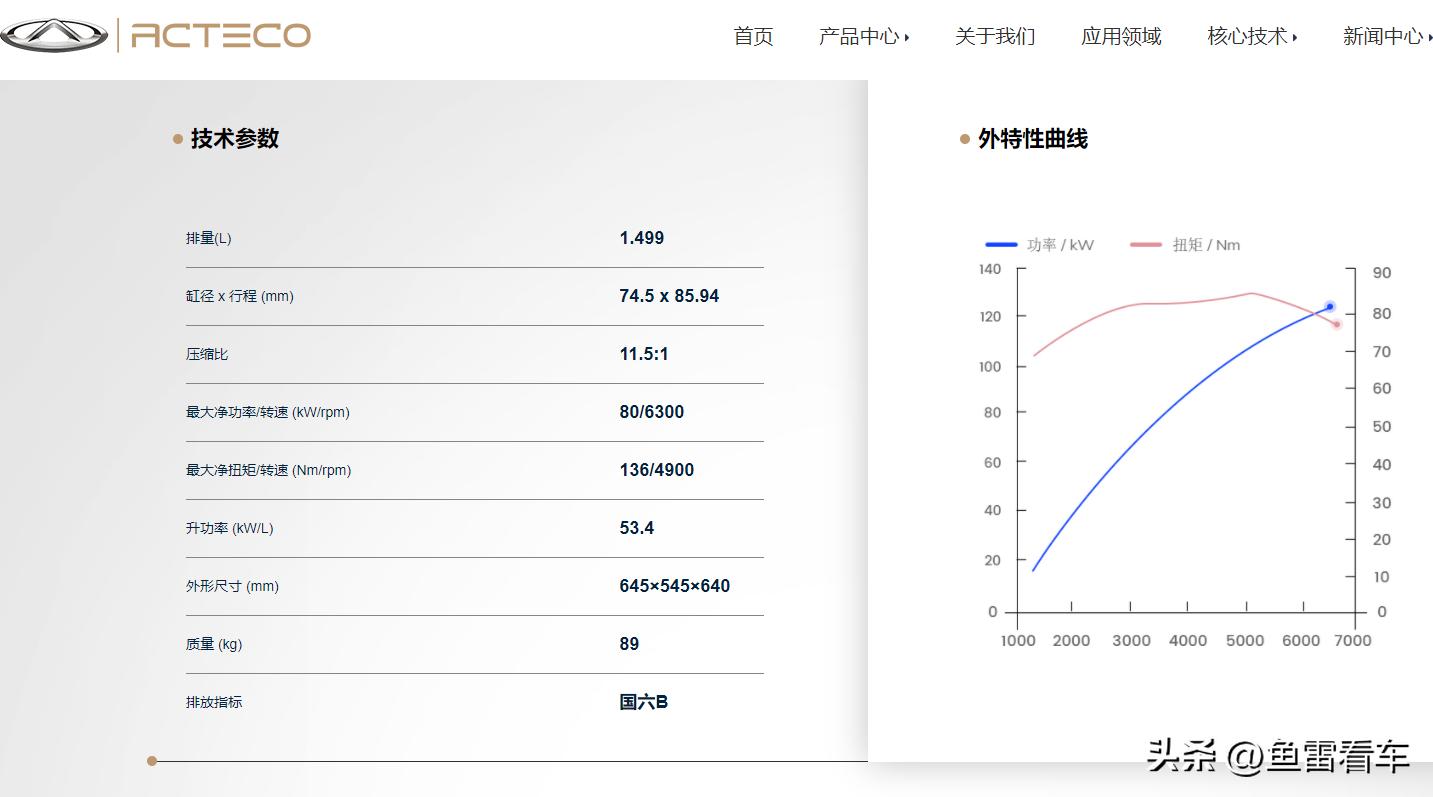The image size is (1433, 797).
Task: Expand the 产品中心 dropdown menu
Action: coord(862,36)
